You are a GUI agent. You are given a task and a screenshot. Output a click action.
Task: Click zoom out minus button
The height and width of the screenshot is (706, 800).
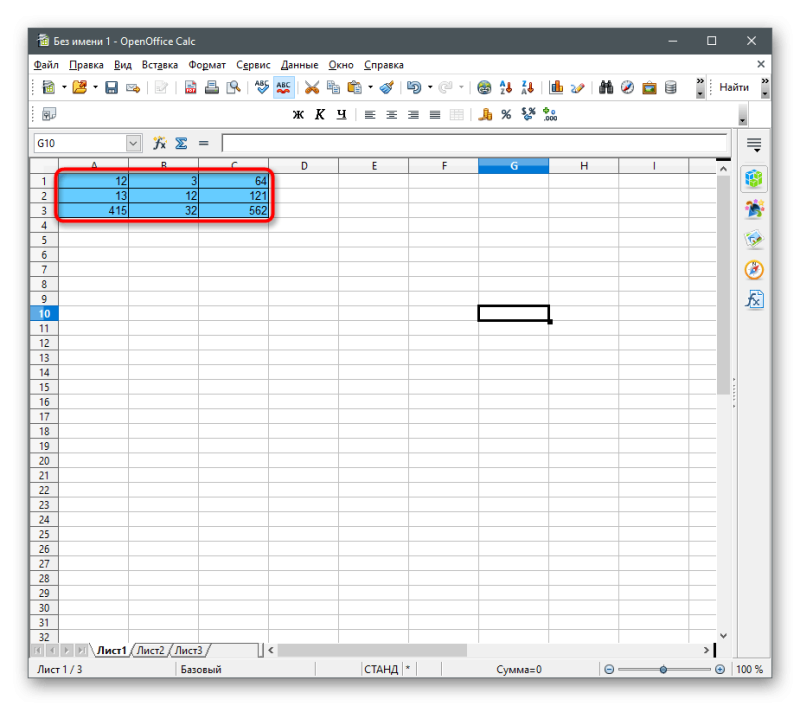pyautogui.click(x=609, y=669)
